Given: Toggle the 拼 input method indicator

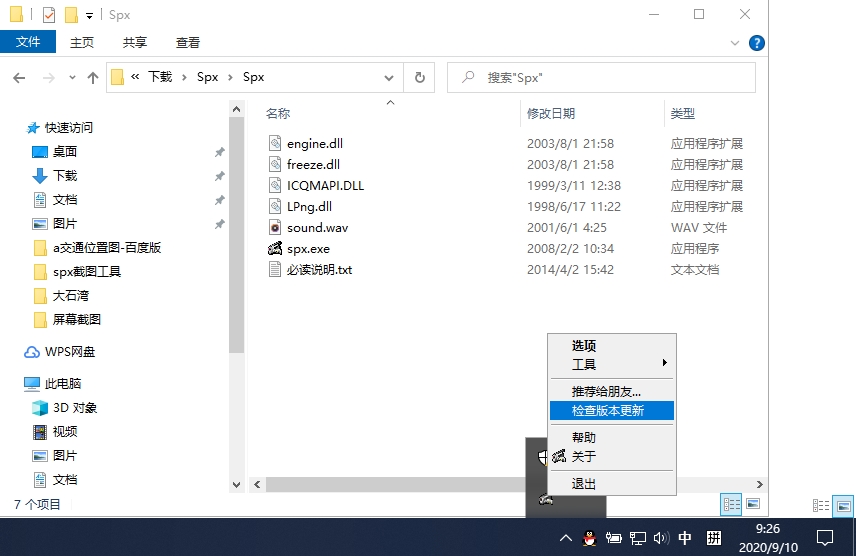Looking at the screenshot, I should [x=714, y=538].
